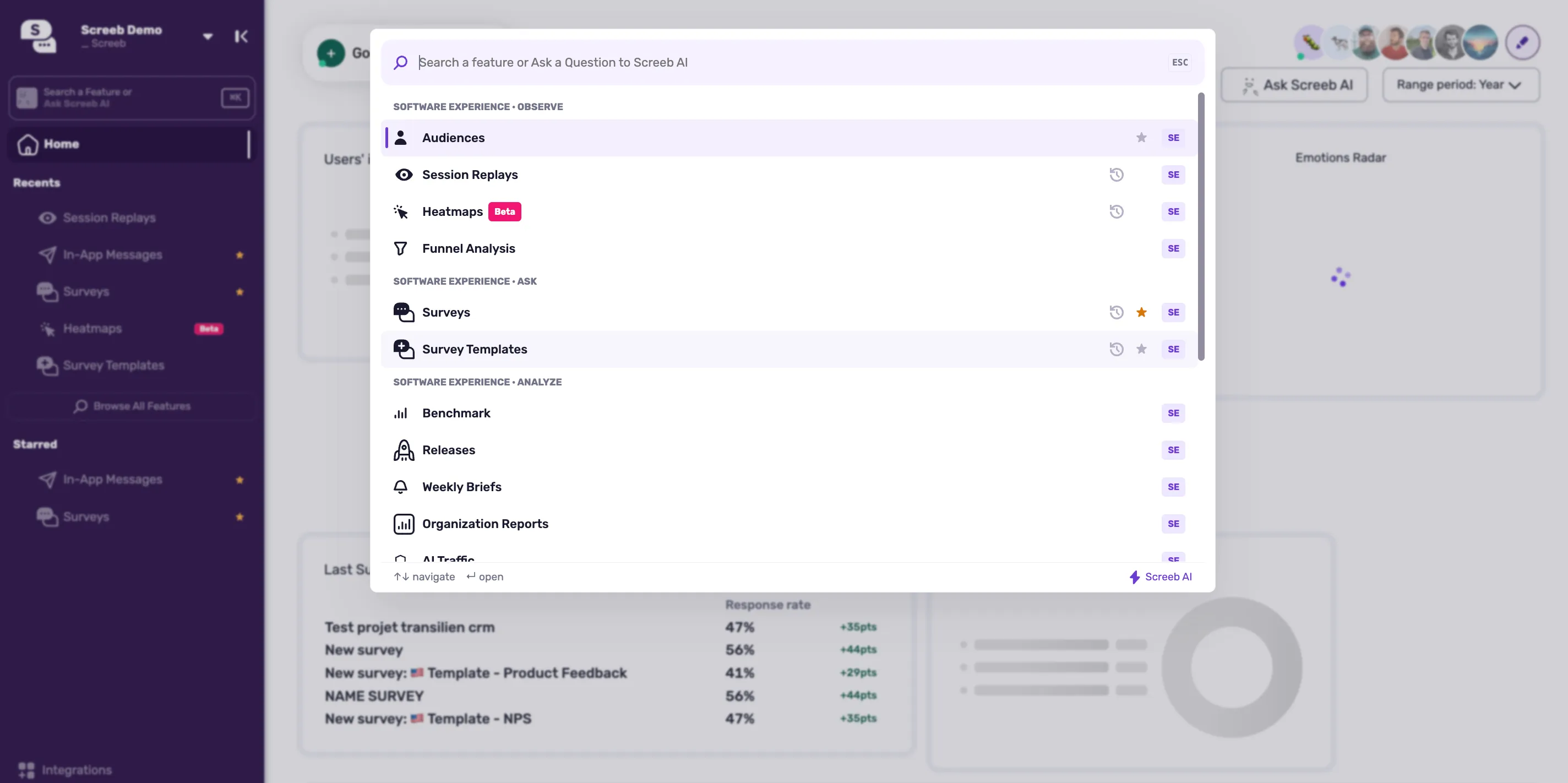Click the green plus icon behind the palette
Image resolution: width=1568 pixels, height=783 pixels.
coord(330,53)
